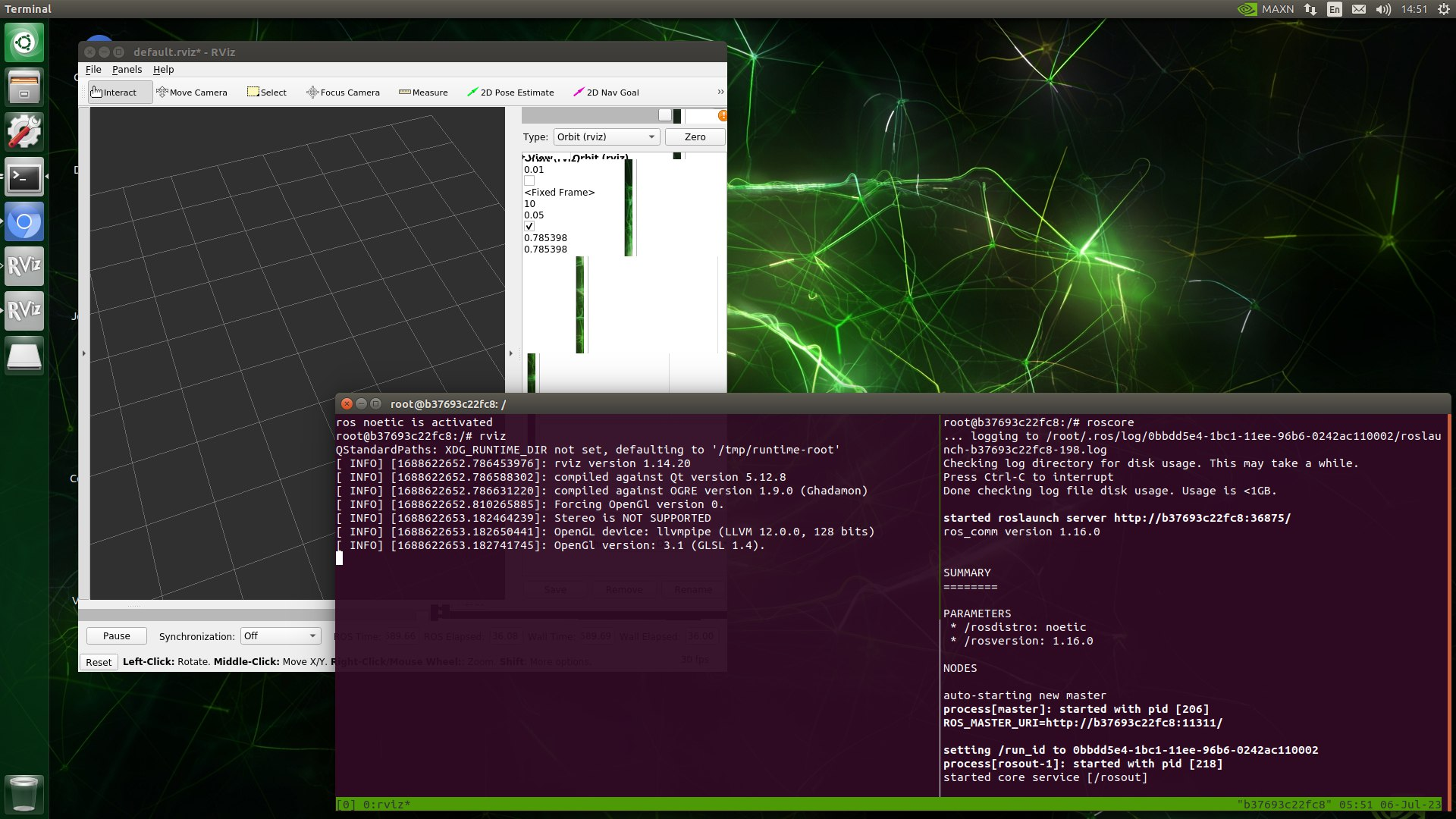Screen dimensions: 1456x819
Task: Open the Terminal dock icon
Action: click(24, 177)
